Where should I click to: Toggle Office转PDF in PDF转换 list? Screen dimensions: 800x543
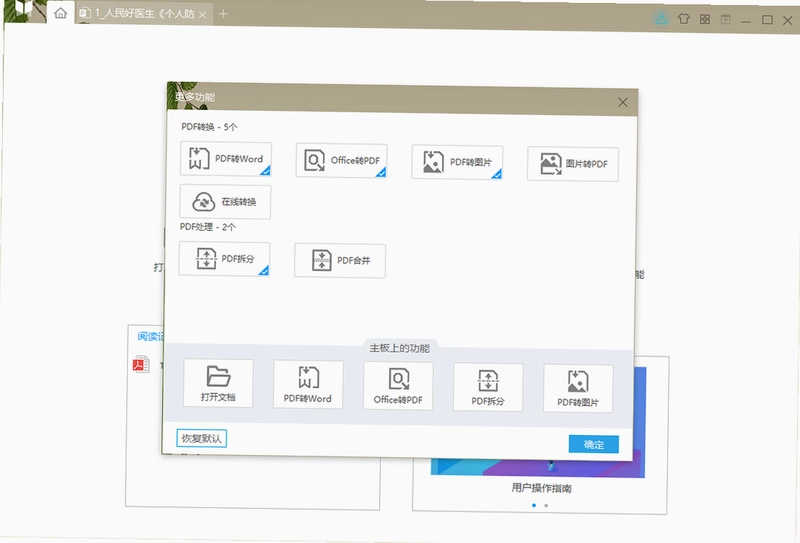tap(341, 160)
